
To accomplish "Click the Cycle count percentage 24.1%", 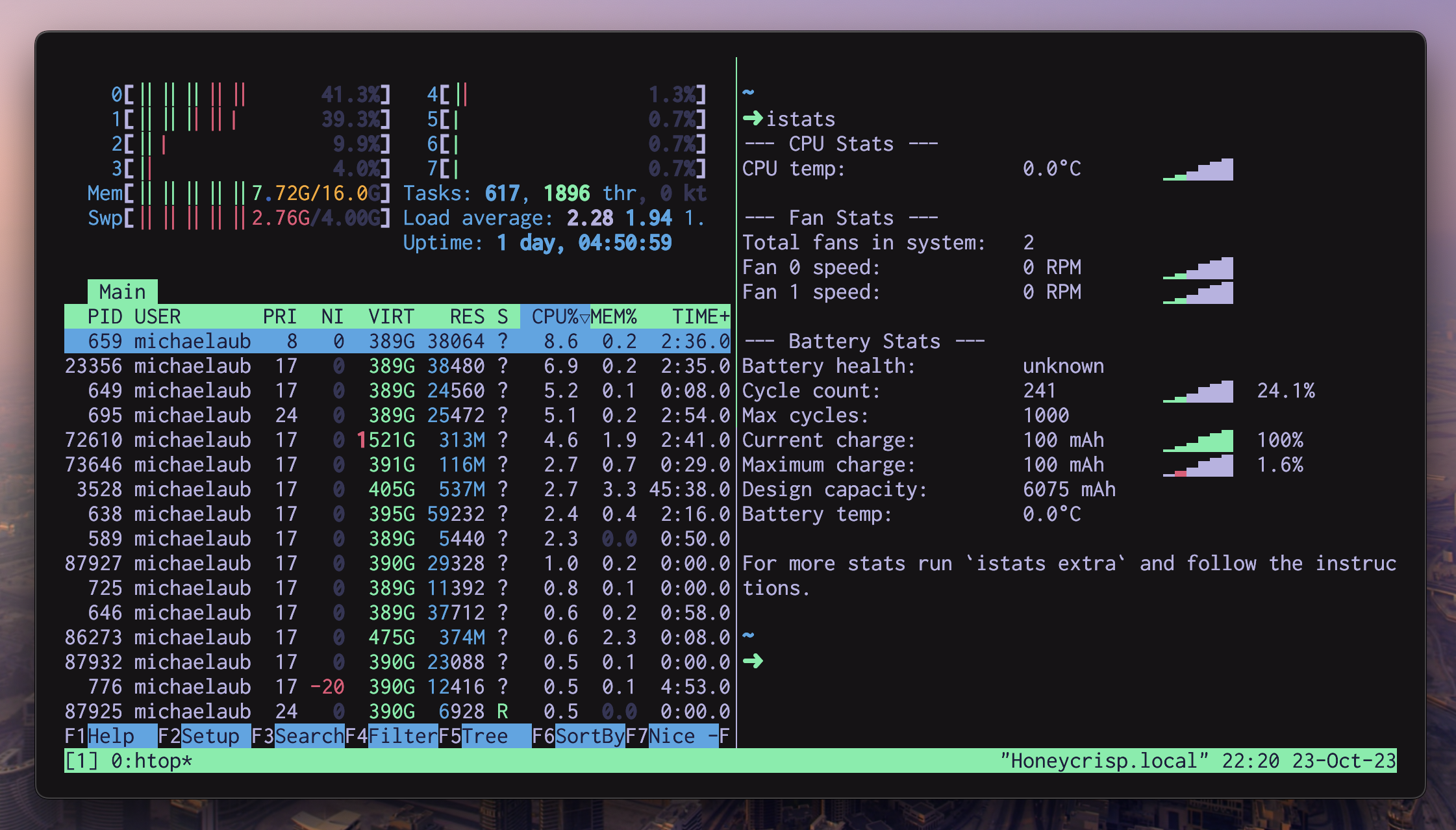I will point(1286,390).
